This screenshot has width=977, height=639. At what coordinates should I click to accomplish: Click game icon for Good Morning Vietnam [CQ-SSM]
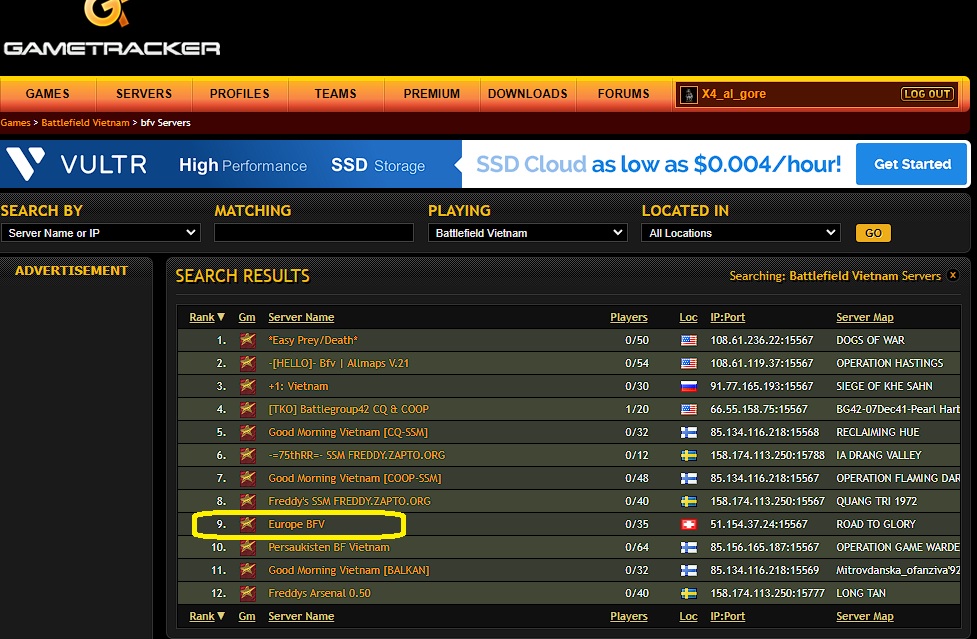click(247, 432)
